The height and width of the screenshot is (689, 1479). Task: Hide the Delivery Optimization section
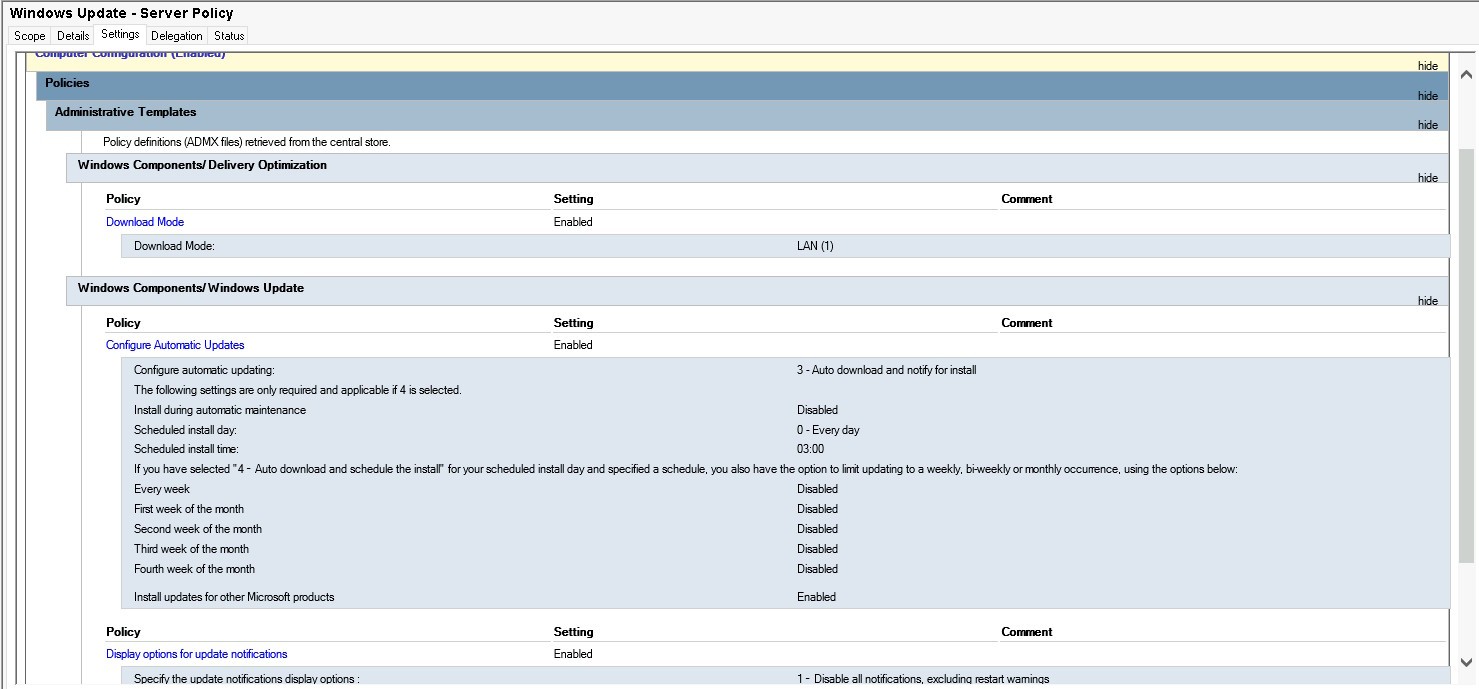tap(1427, 178)
